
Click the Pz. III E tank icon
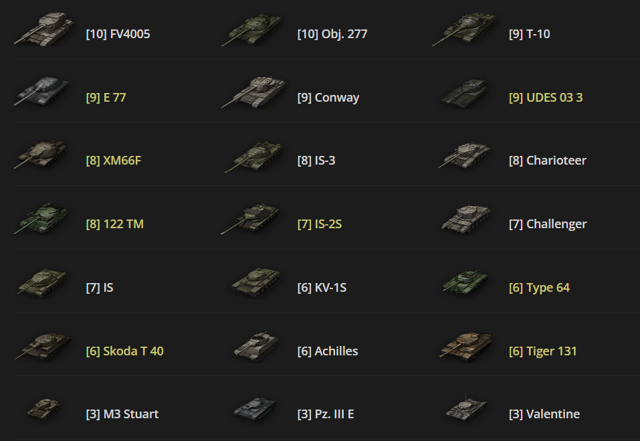pos(256,409)
